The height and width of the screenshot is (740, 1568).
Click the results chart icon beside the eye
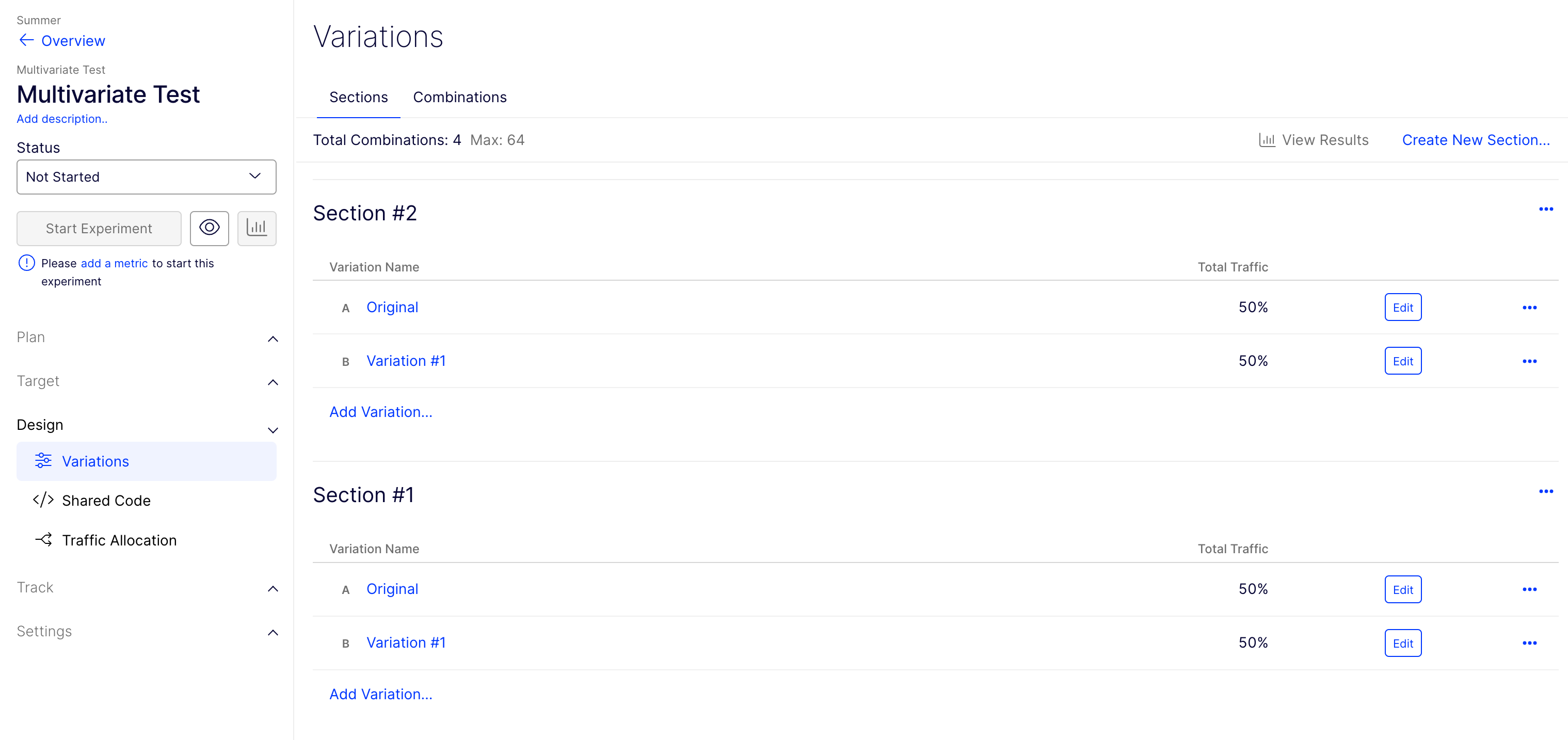(x=257, y=228)
